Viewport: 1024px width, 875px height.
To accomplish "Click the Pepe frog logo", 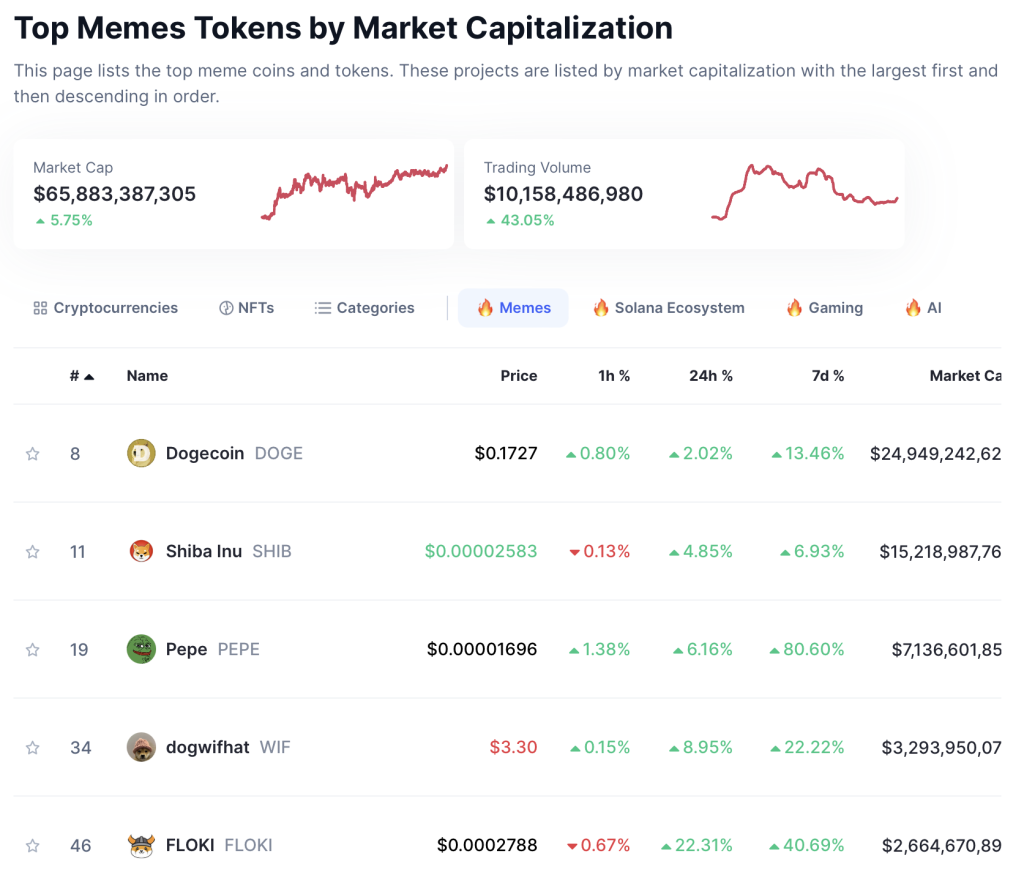I will pos(141,649).
